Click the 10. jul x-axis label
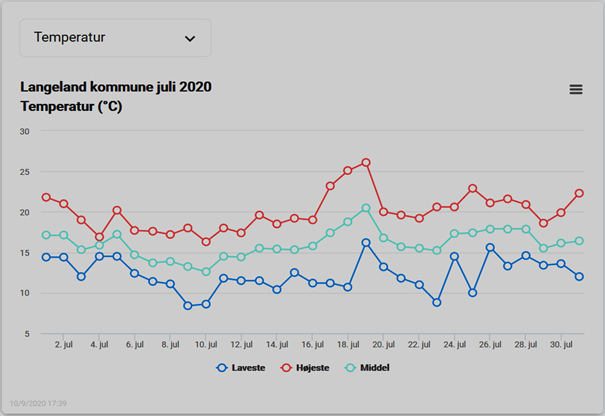 [206, 344]
